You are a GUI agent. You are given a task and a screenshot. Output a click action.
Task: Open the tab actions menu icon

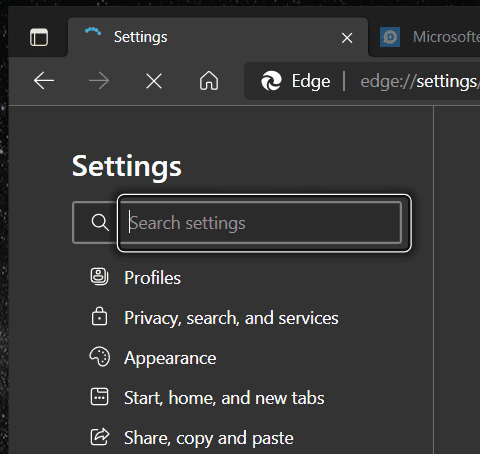point(39,37)
